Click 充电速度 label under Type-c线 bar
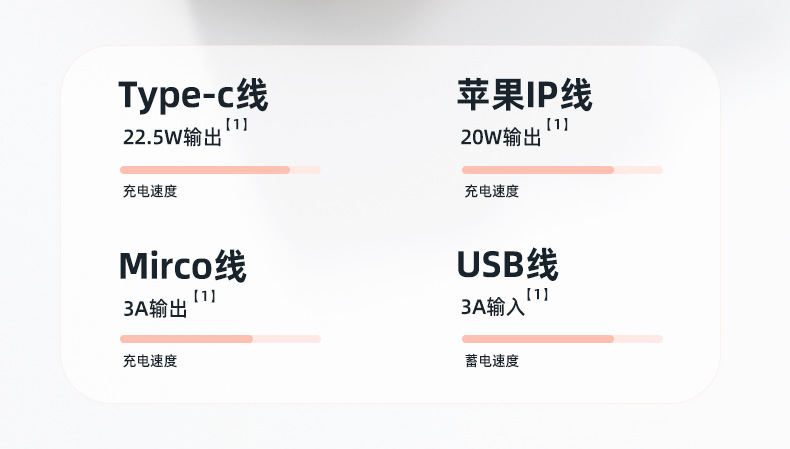 pyautogui.click(x=150, y=191)
